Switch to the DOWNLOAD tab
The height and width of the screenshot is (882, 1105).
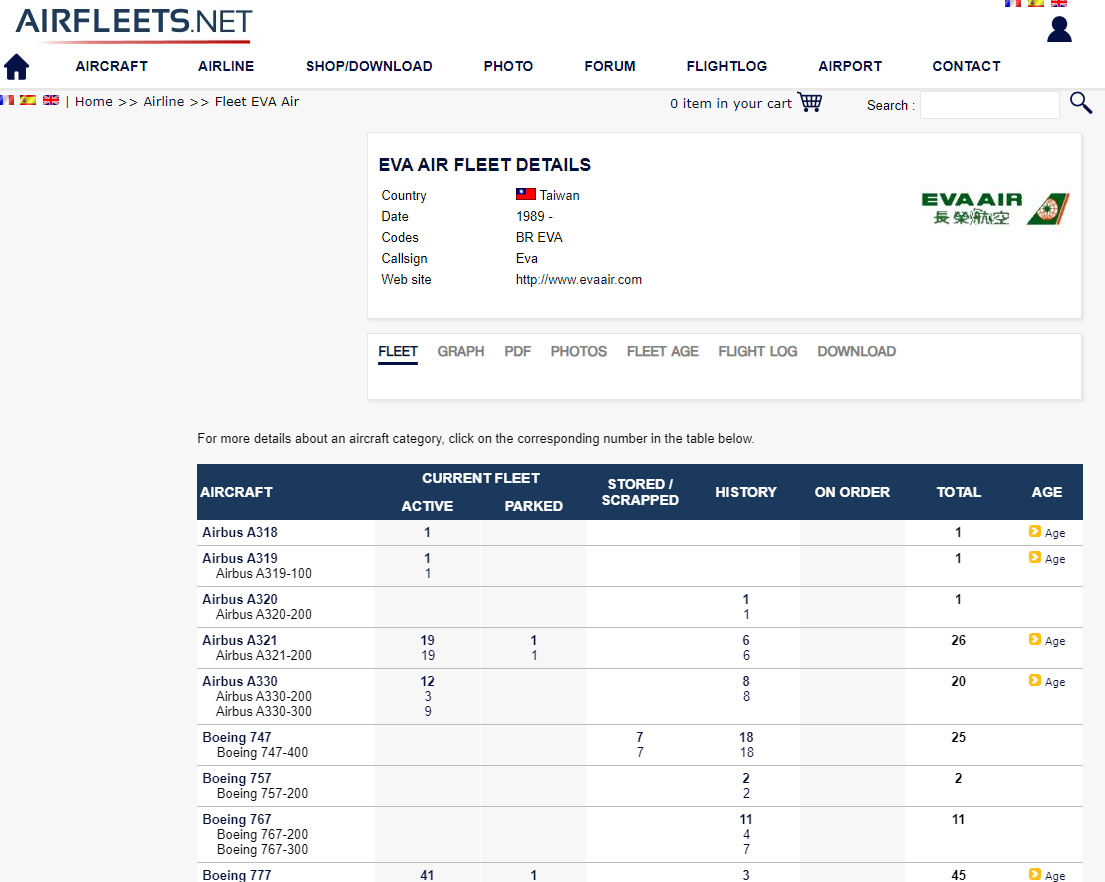856,352
